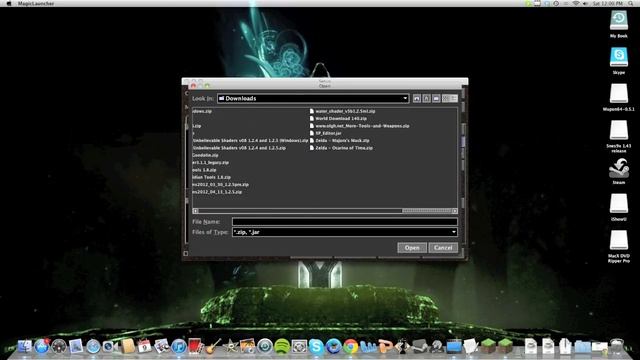Launch iTunes from the dock
Screen dimensions: 640x360
point(179,347)
